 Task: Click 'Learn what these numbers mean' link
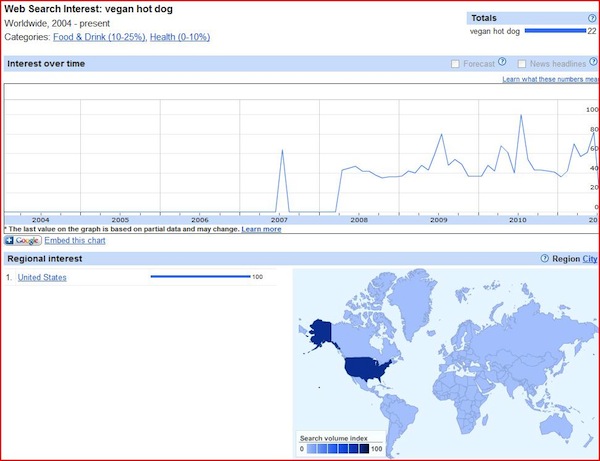(550, 78)
